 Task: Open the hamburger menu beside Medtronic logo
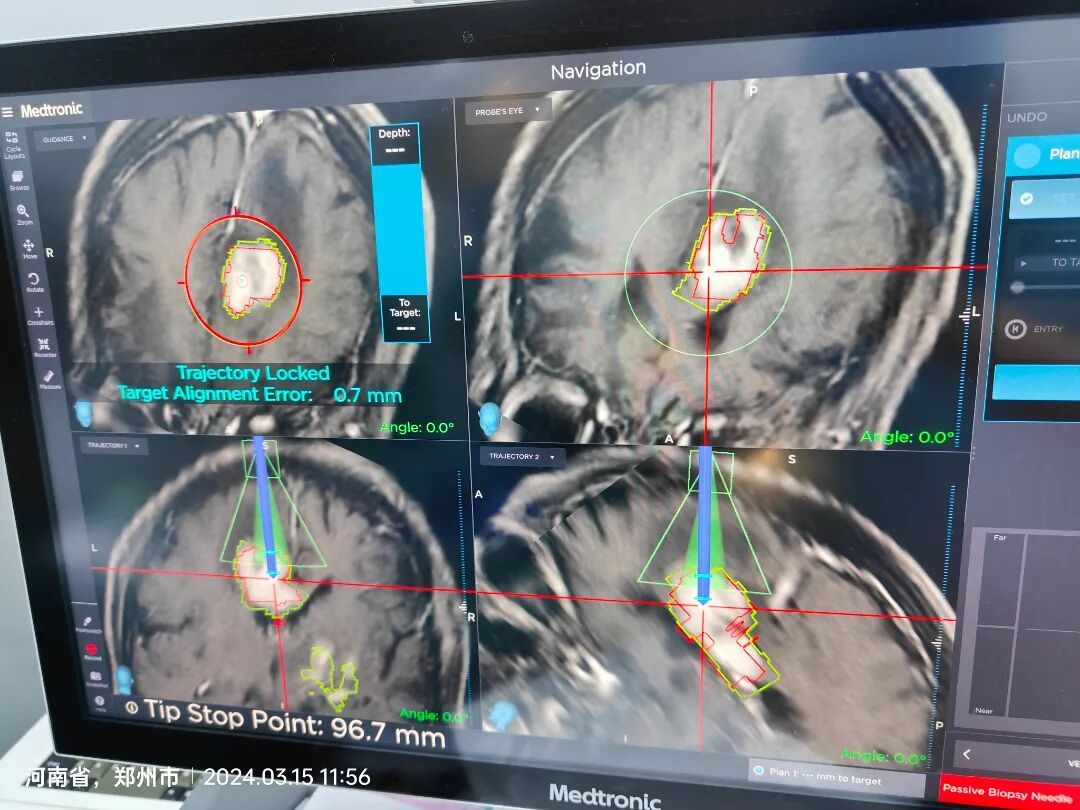tap(8, 112)
